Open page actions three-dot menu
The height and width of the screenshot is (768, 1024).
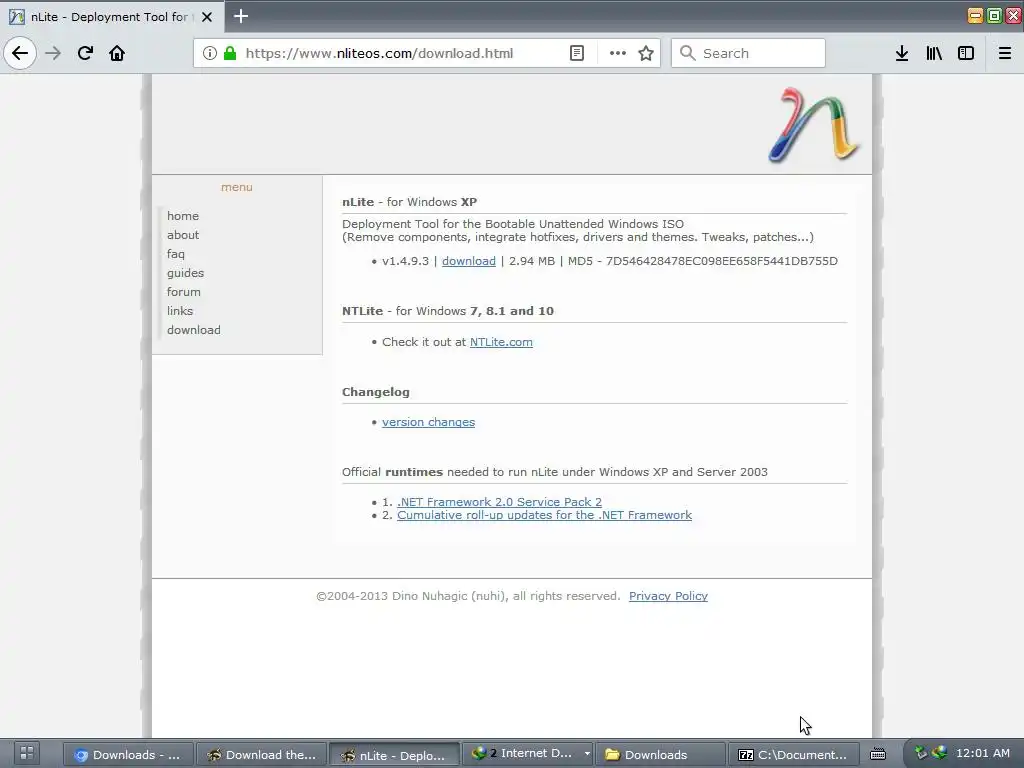[618, 53]
